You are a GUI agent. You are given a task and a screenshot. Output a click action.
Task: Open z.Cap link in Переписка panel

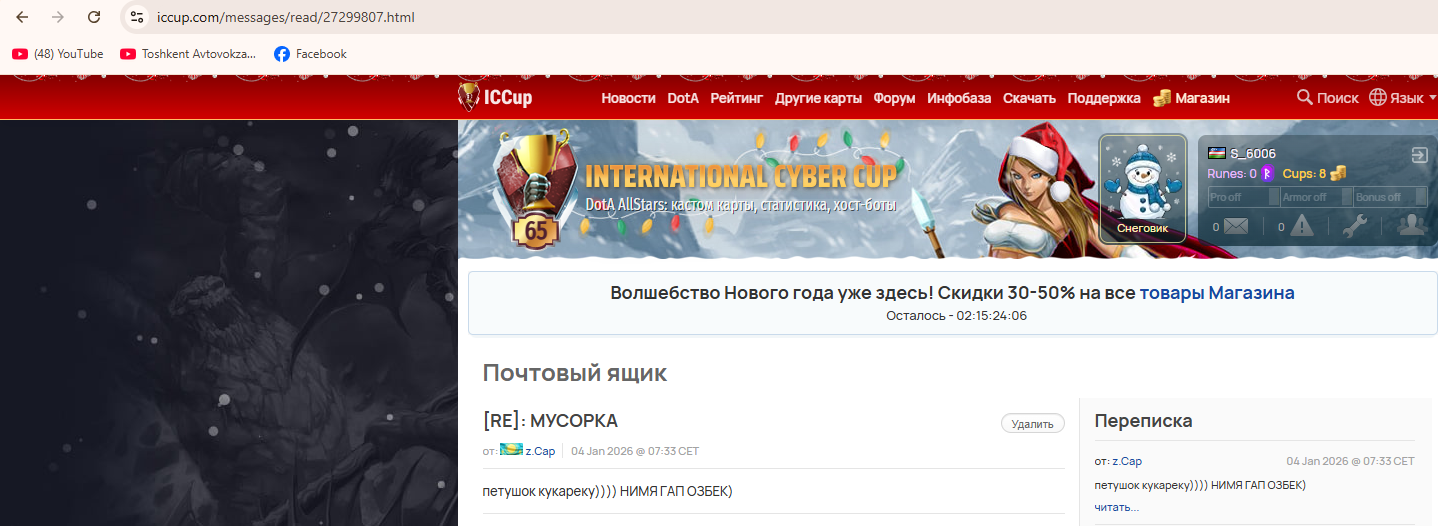1127,461
